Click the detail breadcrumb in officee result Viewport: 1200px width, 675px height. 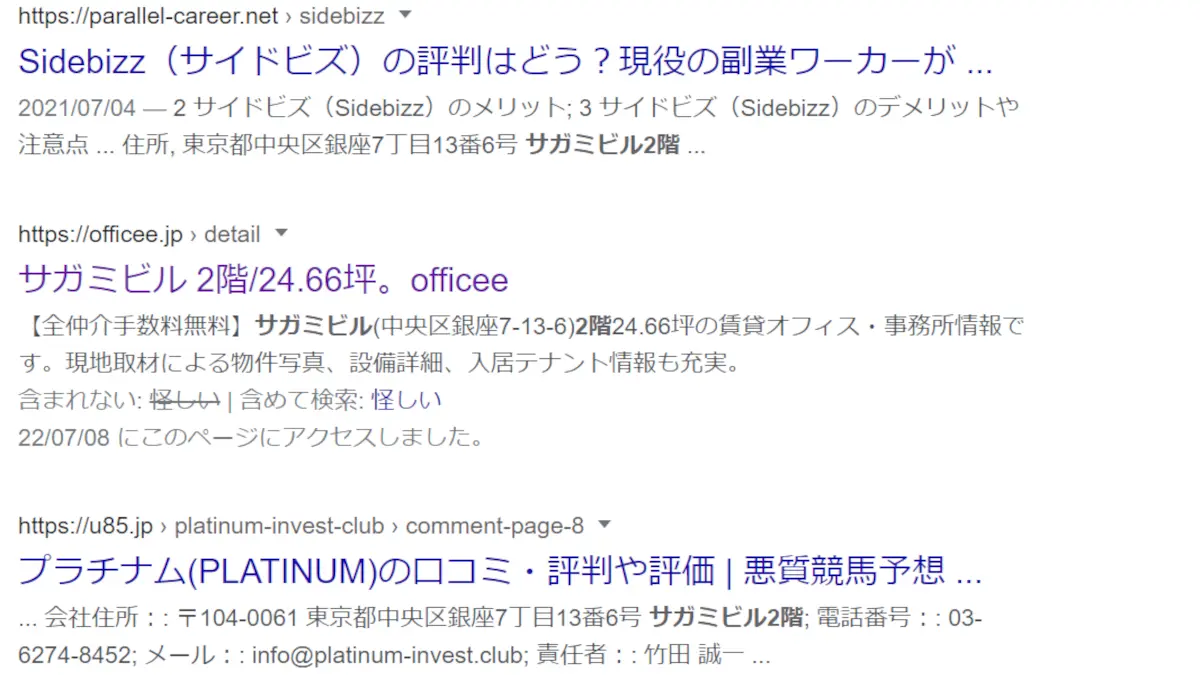(x=232, y=235)
